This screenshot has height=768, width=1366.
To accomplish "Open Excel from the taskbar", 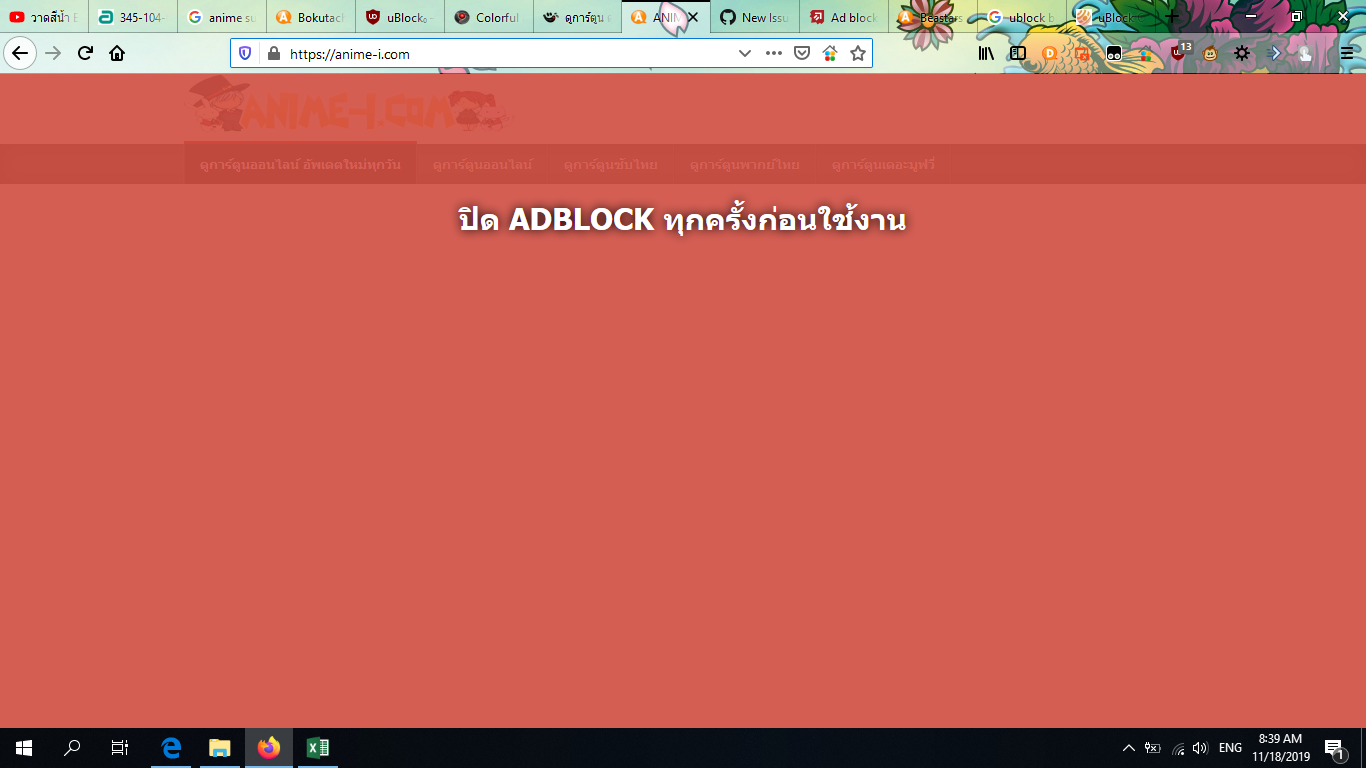I will pyautogui.click(x=315, y=745).
